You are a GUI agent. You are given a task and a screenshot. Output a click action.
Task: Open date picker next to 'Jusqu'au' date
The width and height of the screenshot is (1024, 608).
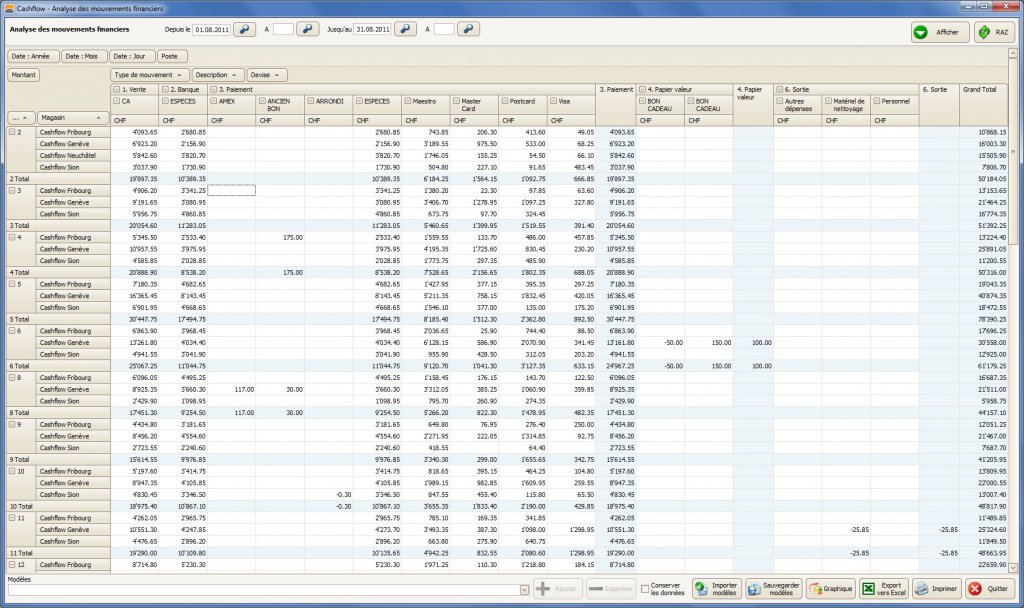[x=405, y=30]
